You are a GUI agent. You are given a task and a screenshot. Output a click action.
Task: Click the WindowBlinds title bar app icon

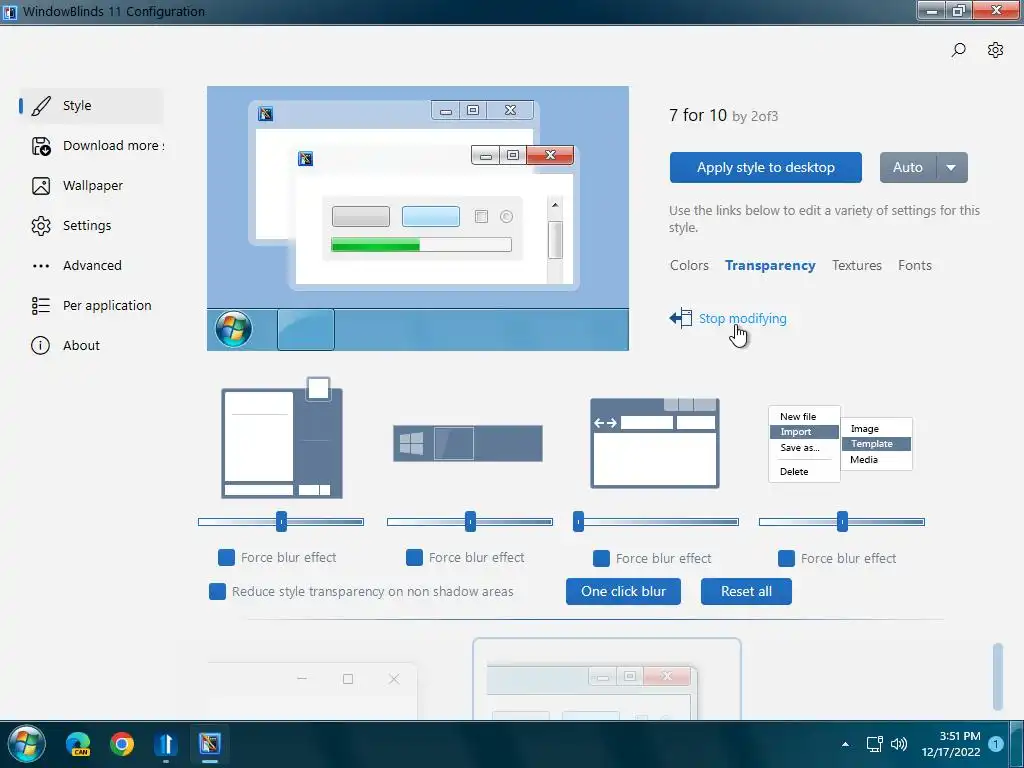10,12
